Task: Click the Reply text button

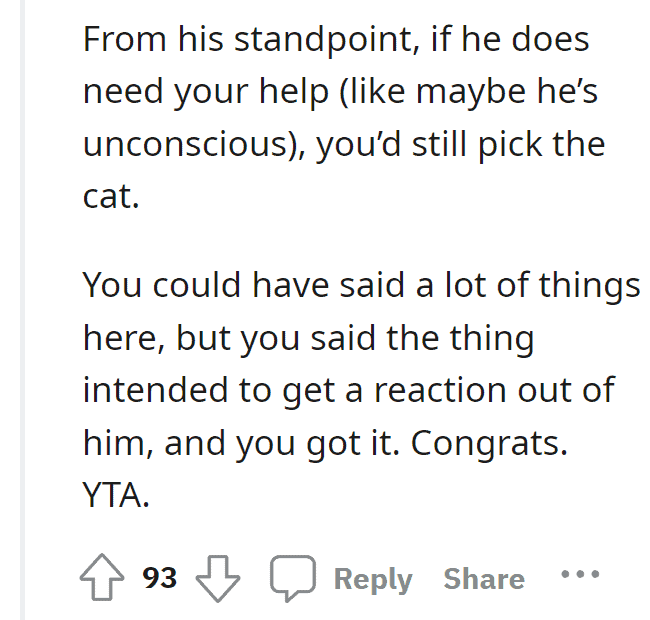Action: click(x=373, y=579)
